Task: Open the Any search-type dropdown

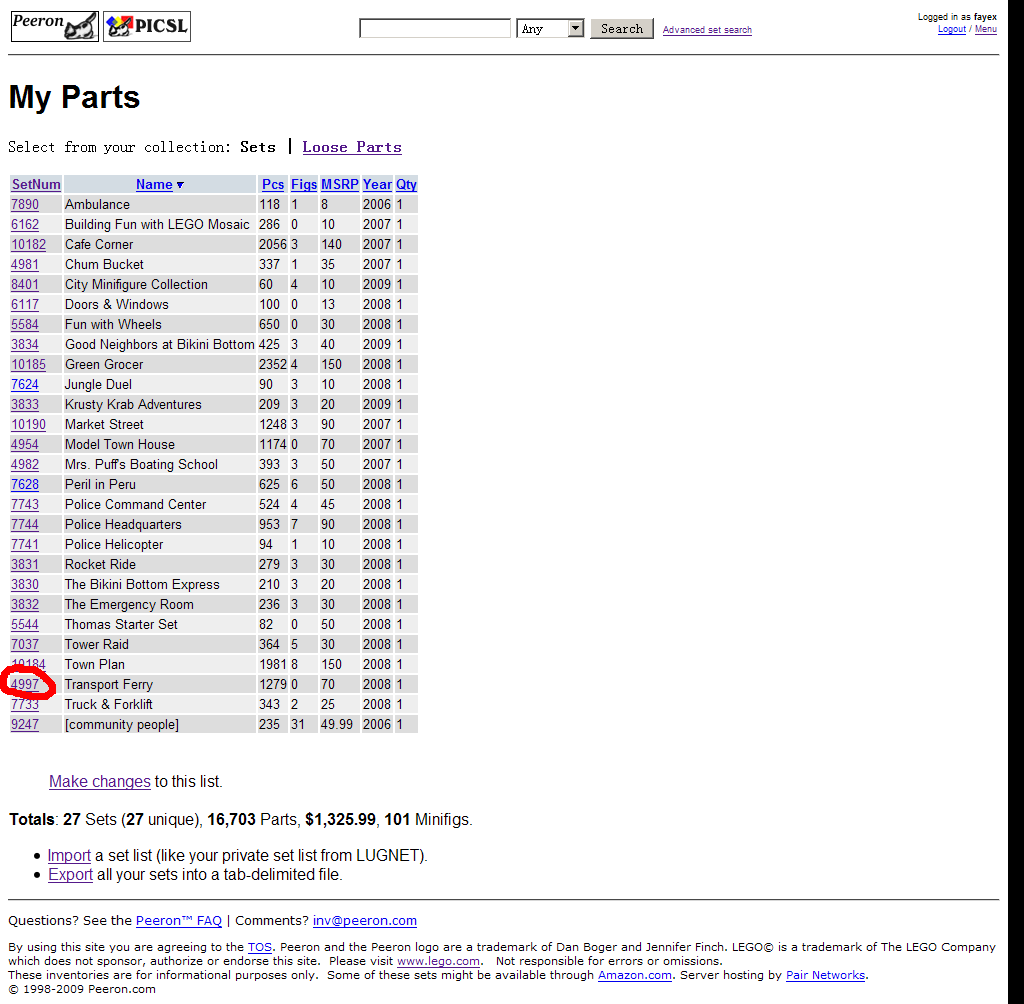Action: (x=550, y=29)
